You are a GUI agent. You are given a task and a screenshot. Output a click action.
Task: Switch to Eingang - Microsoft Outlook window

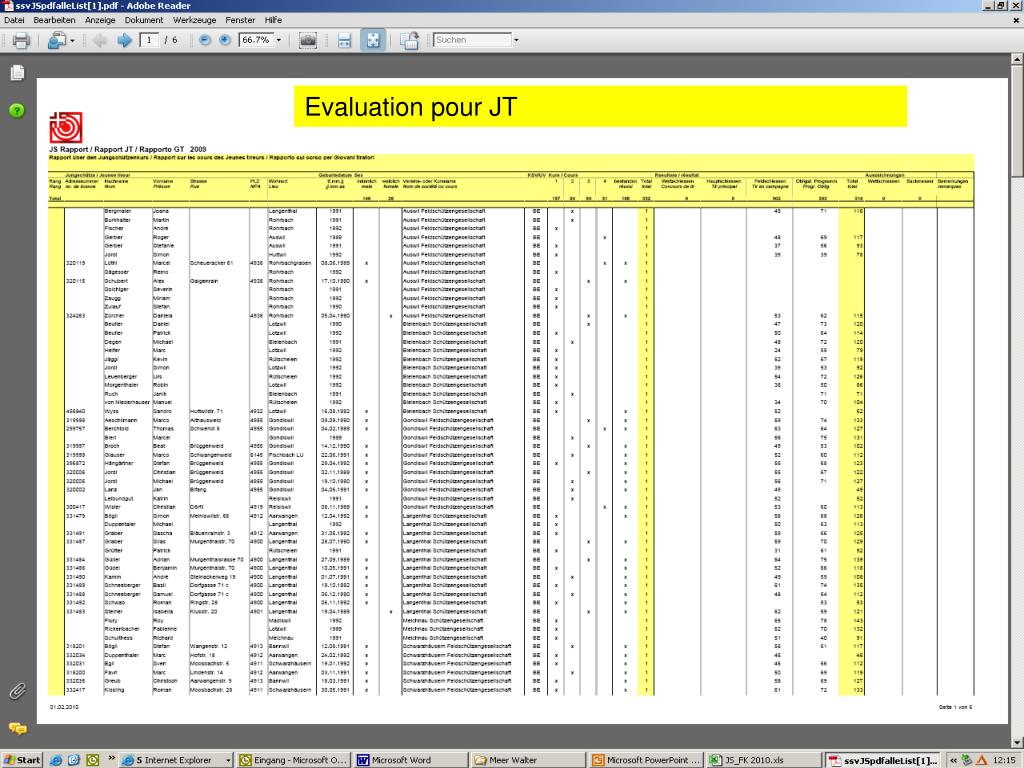[294, 760]
